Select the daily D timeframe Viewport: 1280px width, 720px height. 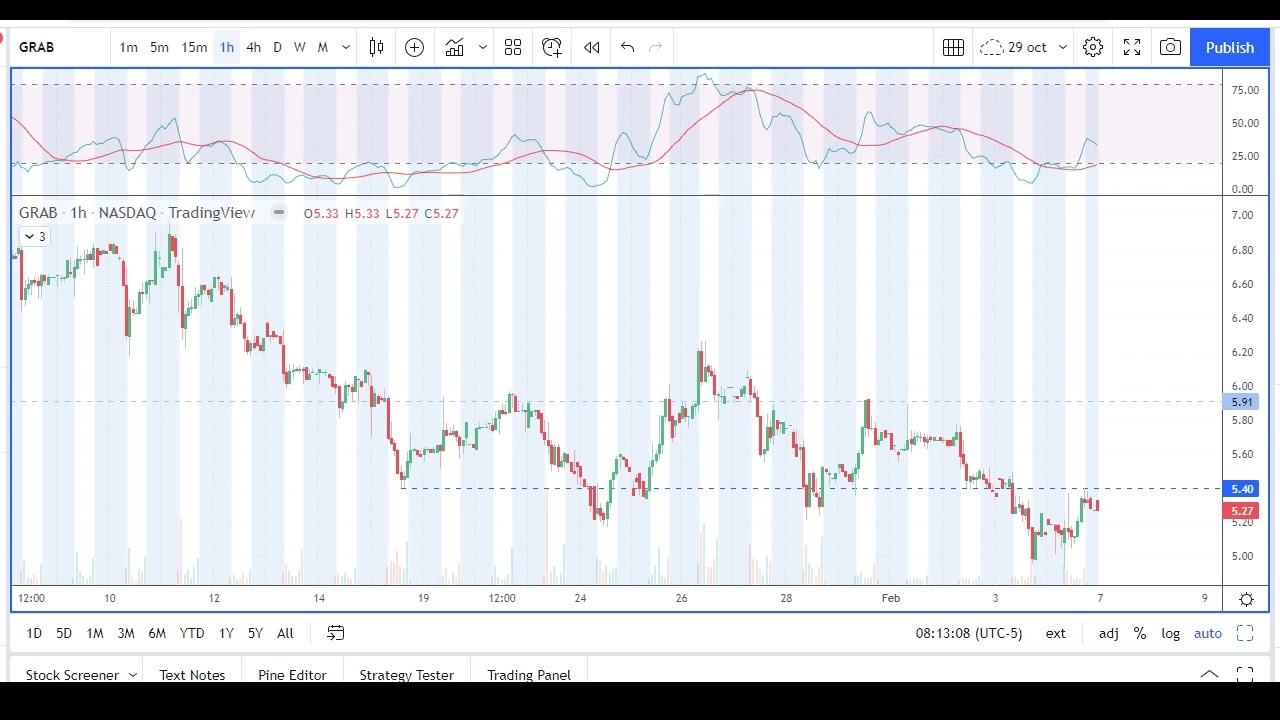(277, 47)
